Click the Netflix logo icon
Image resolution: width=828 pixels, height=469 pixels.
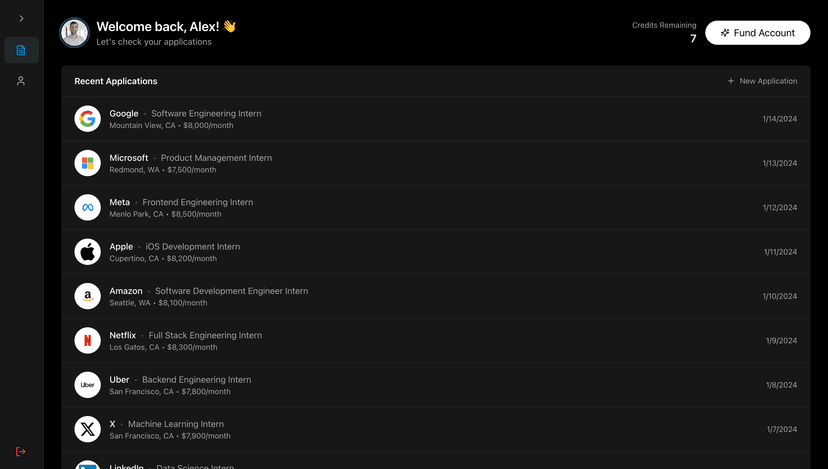point(88,340)
